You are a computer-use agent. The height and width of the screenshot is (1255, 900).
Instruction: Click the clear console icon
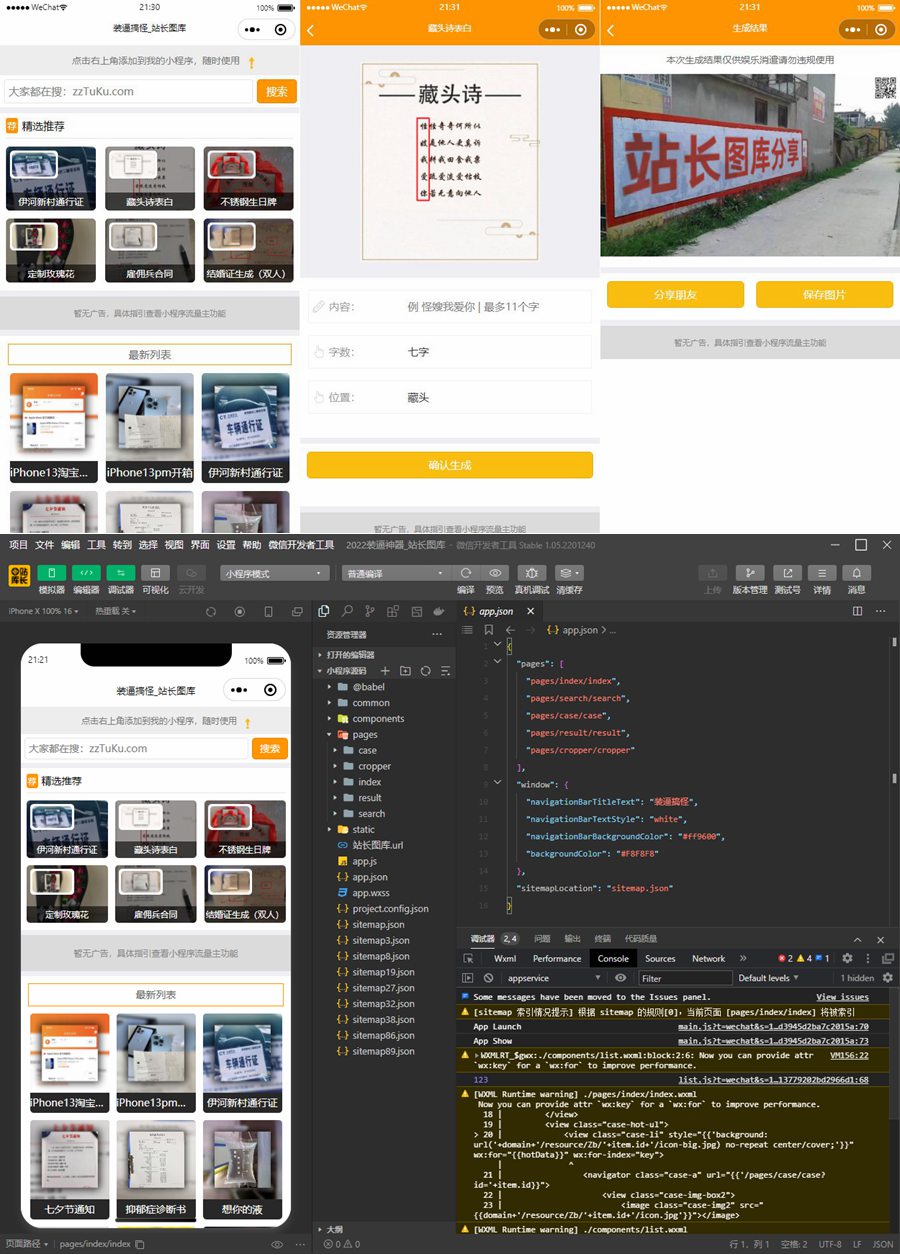point(488,978)
